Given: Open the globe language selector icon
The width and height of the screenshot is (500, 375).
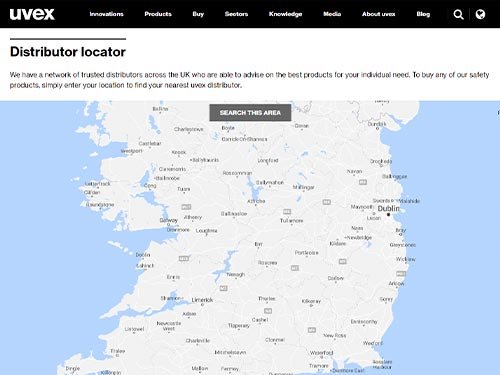Looking at the screenshot, I should tap(480, 14).
